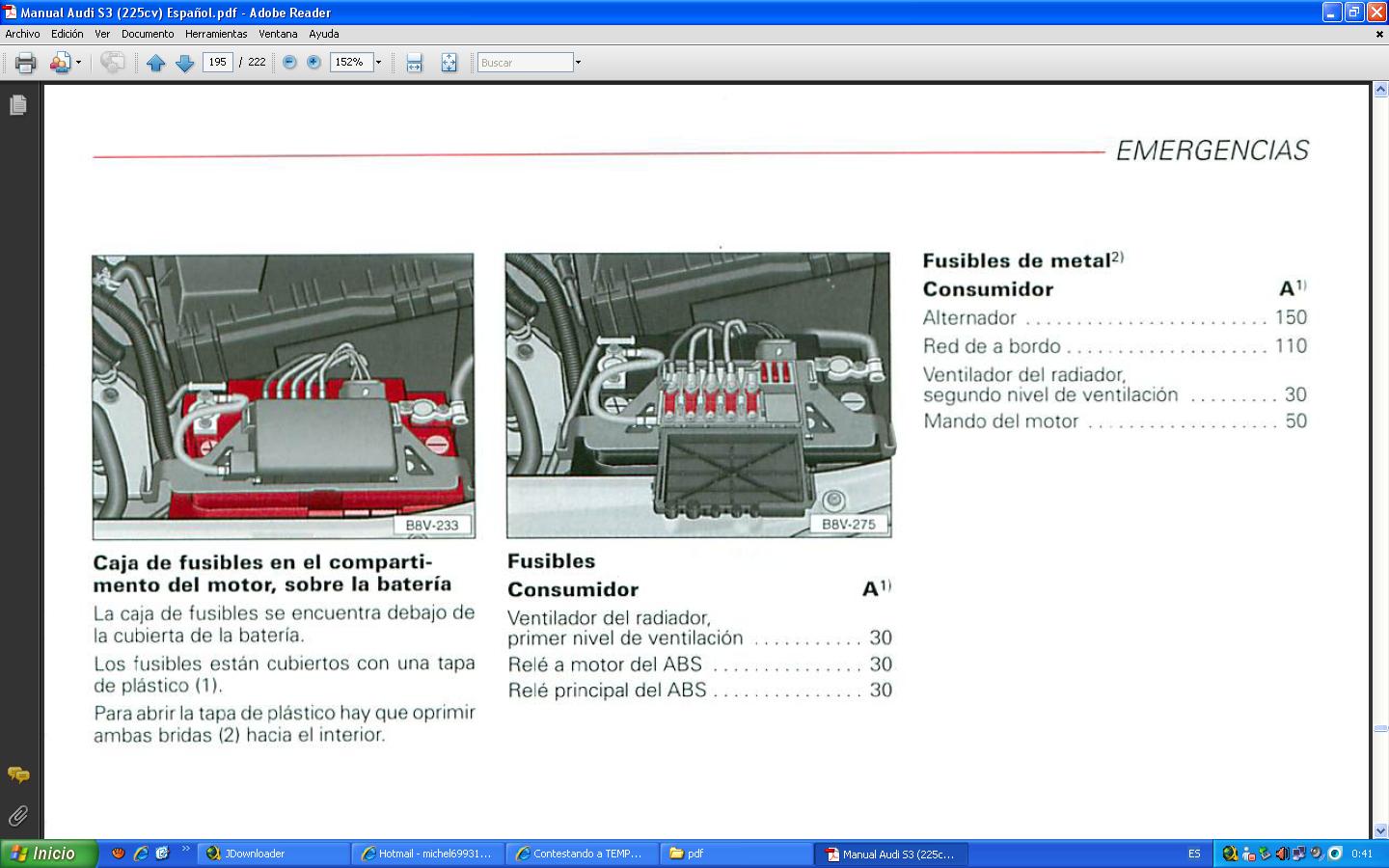Open the pdf folder taskbar button
Viewport: 1389px width, 868px height.
coord(737,854)
